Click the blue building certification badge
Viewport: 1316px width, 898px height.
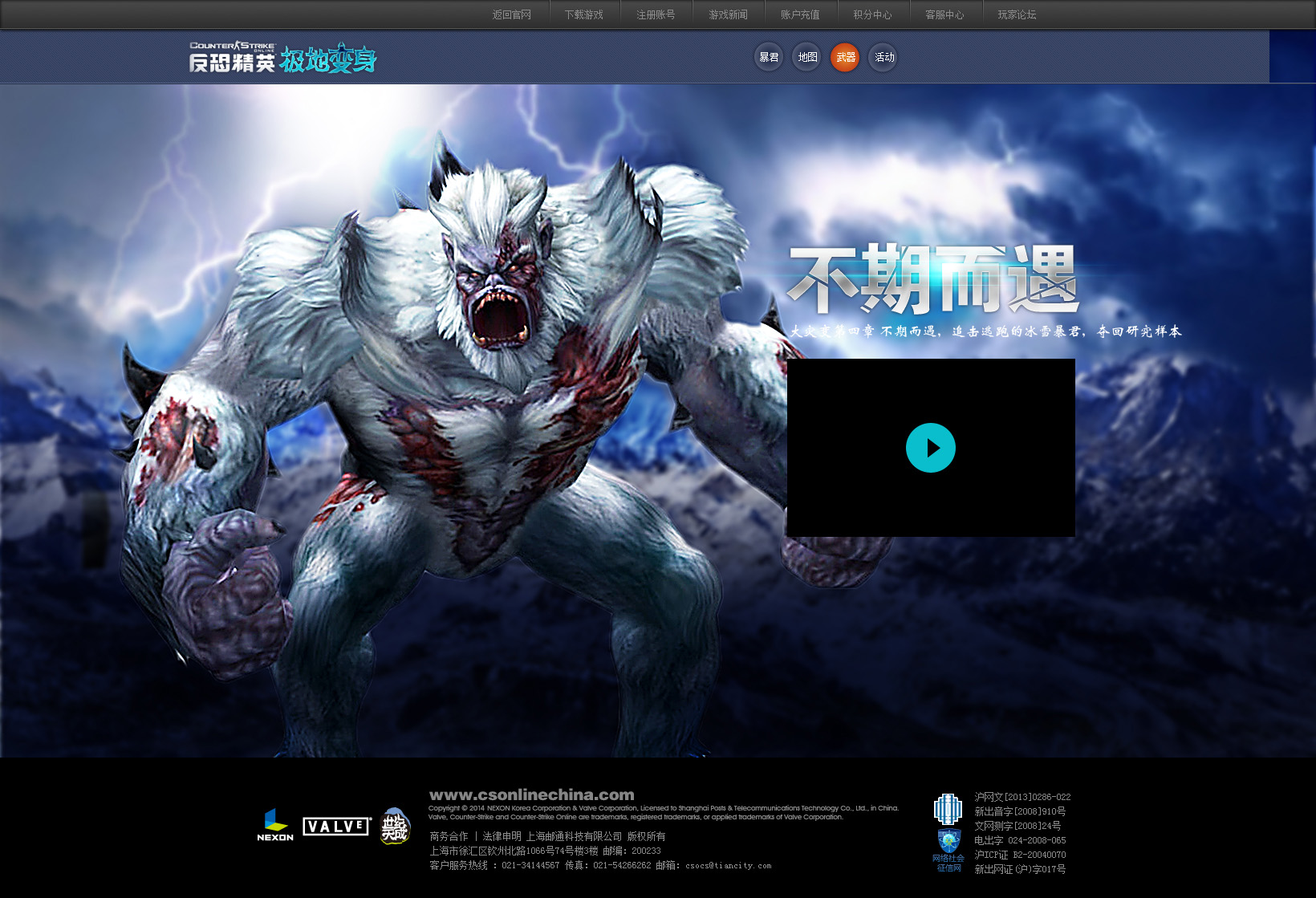[948, 809]
